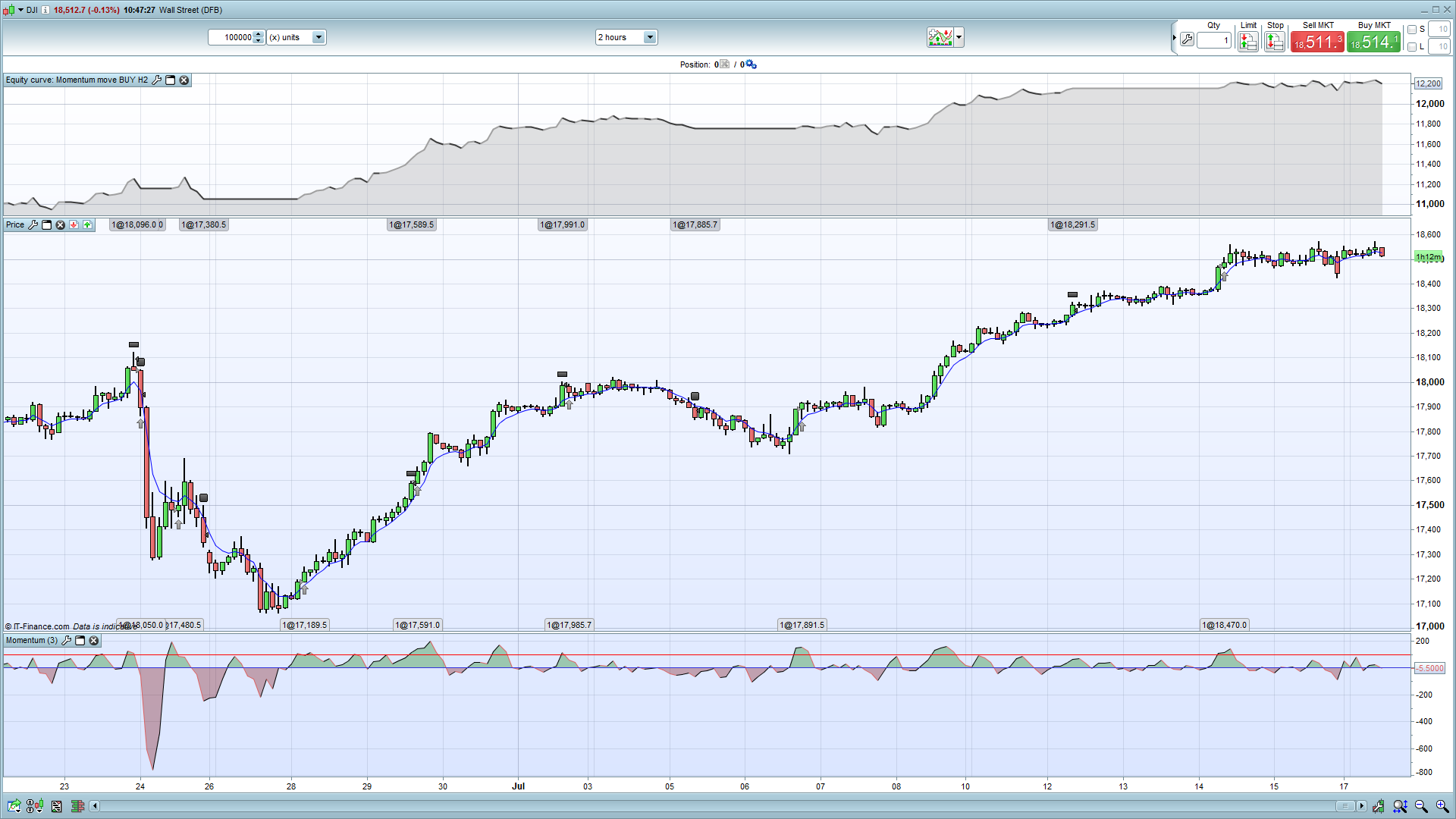Open Price panel settings wrench
This screenshot has height=819, width=1456.
tap(33, 224)
